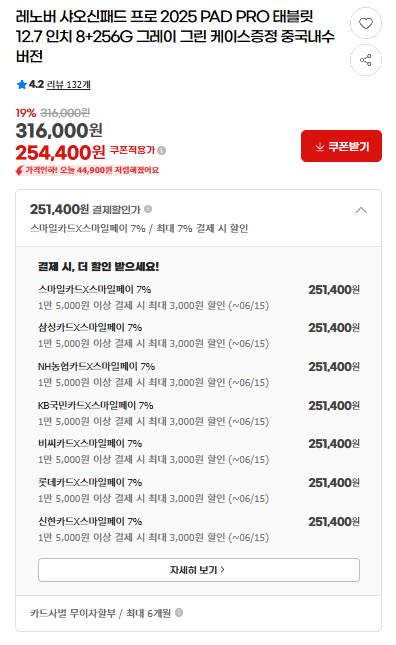The width and height of the screenshot is (396, 645).
Task: Open the share icon button
Action: [x=366, y=60]
